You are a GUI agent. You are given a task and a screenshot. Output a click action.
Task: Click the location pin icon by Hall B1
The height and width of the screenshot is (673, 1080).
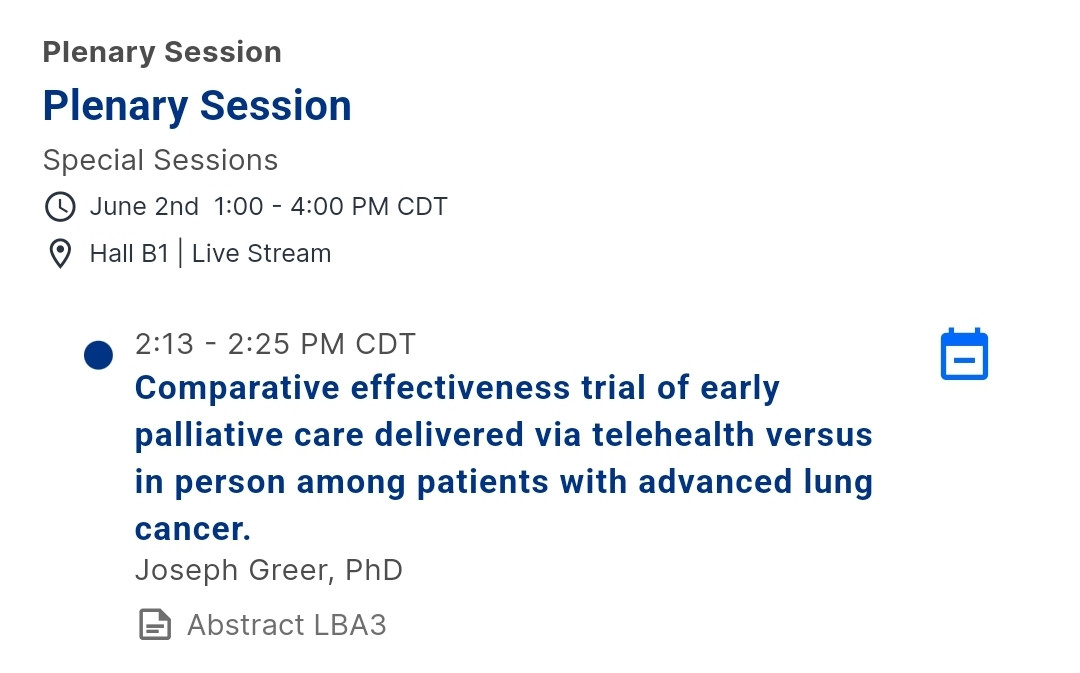(60, 254)
